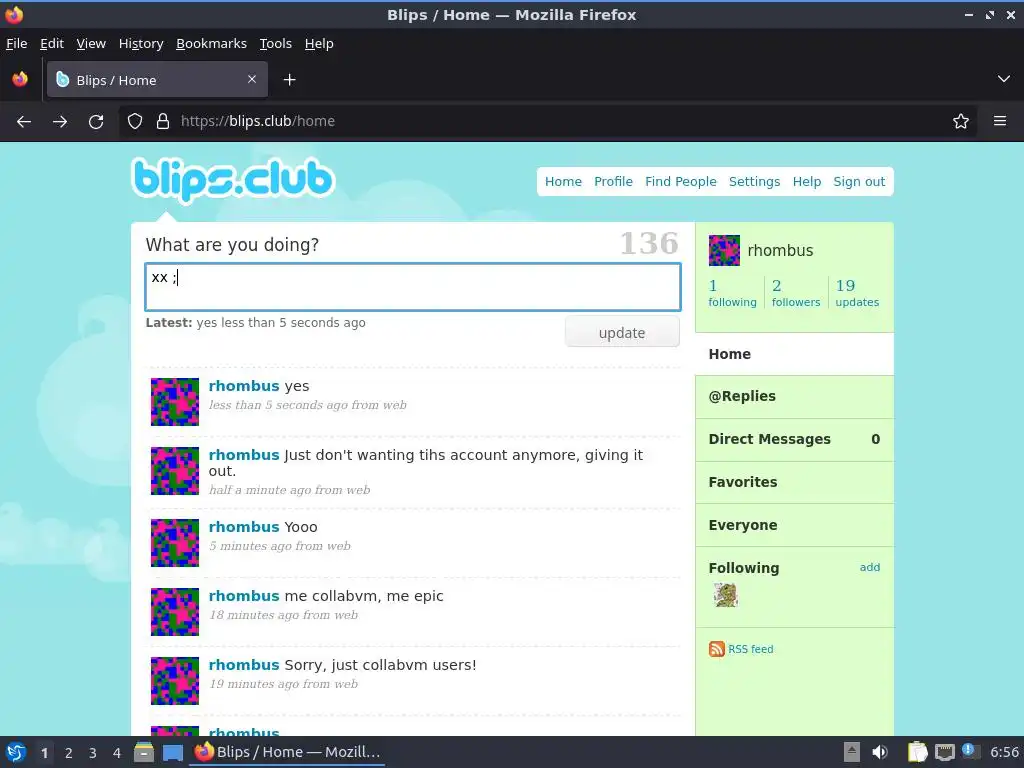Switch to workspace 4 in the pager
This screenshot has height=768, width=1024.
pyautogui.click(x=117, y=753)
